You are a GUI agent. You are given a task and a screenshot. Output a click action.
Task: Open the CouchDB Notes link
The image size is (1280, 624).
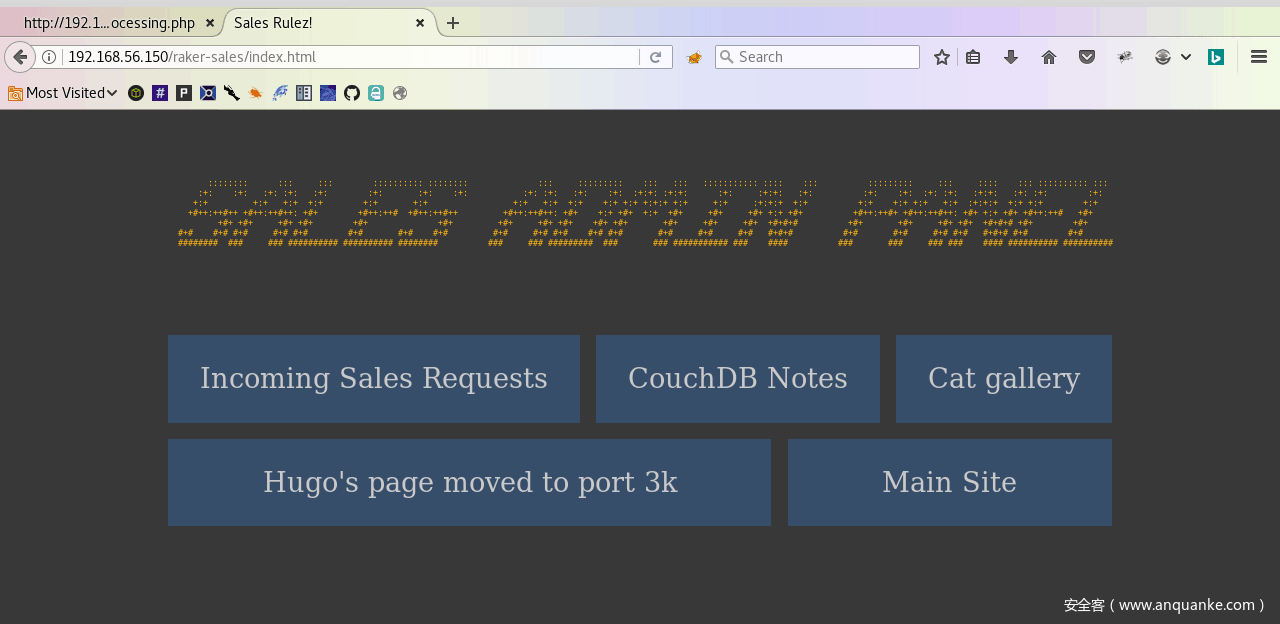coord(738,379)
